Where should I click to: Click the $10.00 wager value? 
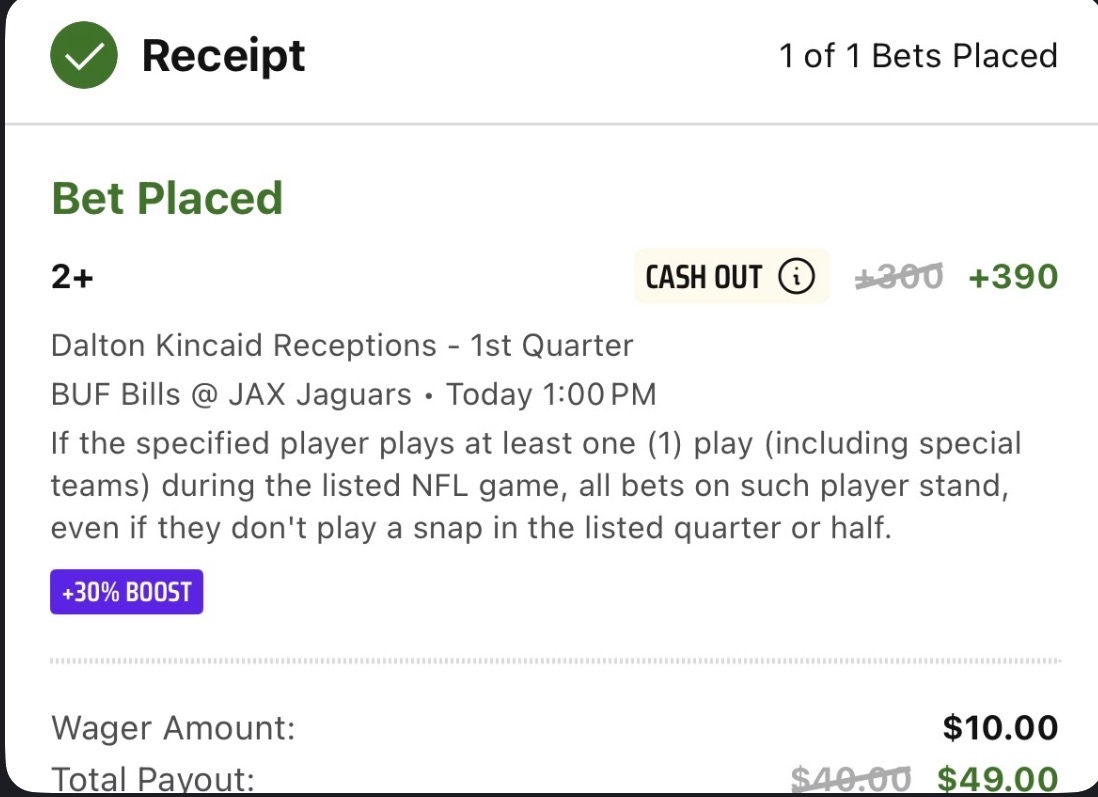(1000, 727)
